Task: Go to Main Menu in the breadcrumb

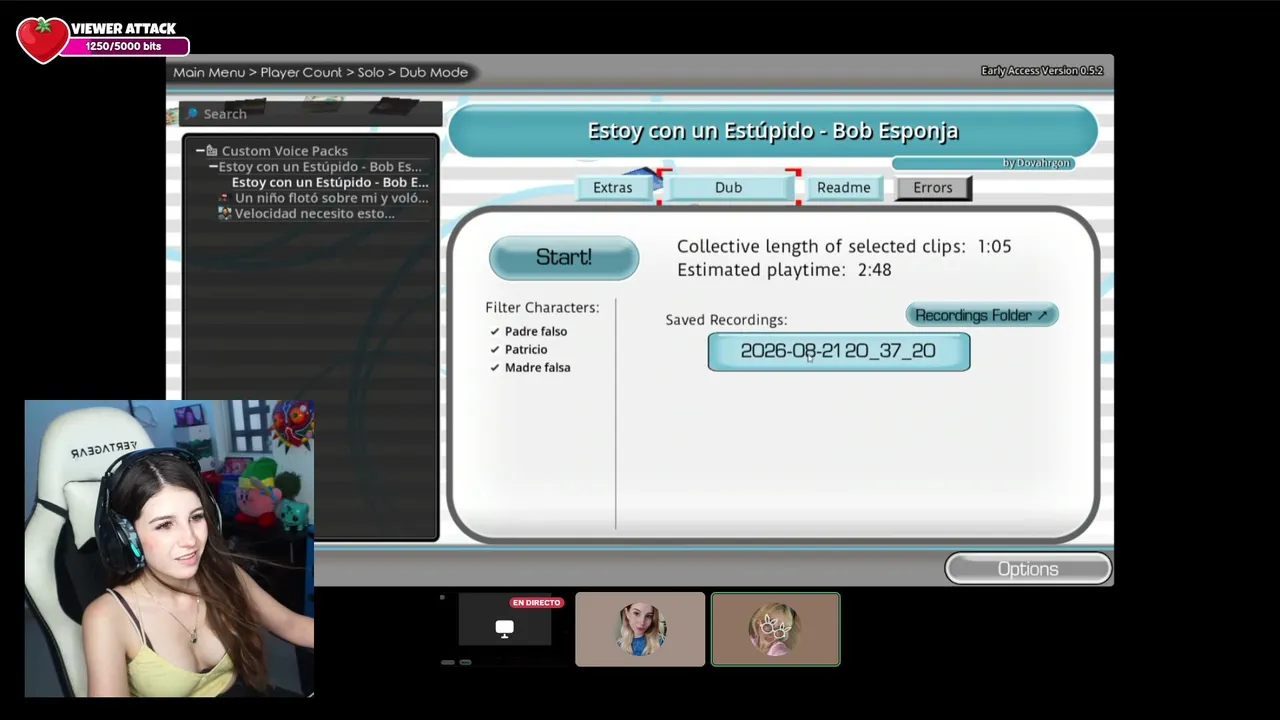Action: [209, 72]
